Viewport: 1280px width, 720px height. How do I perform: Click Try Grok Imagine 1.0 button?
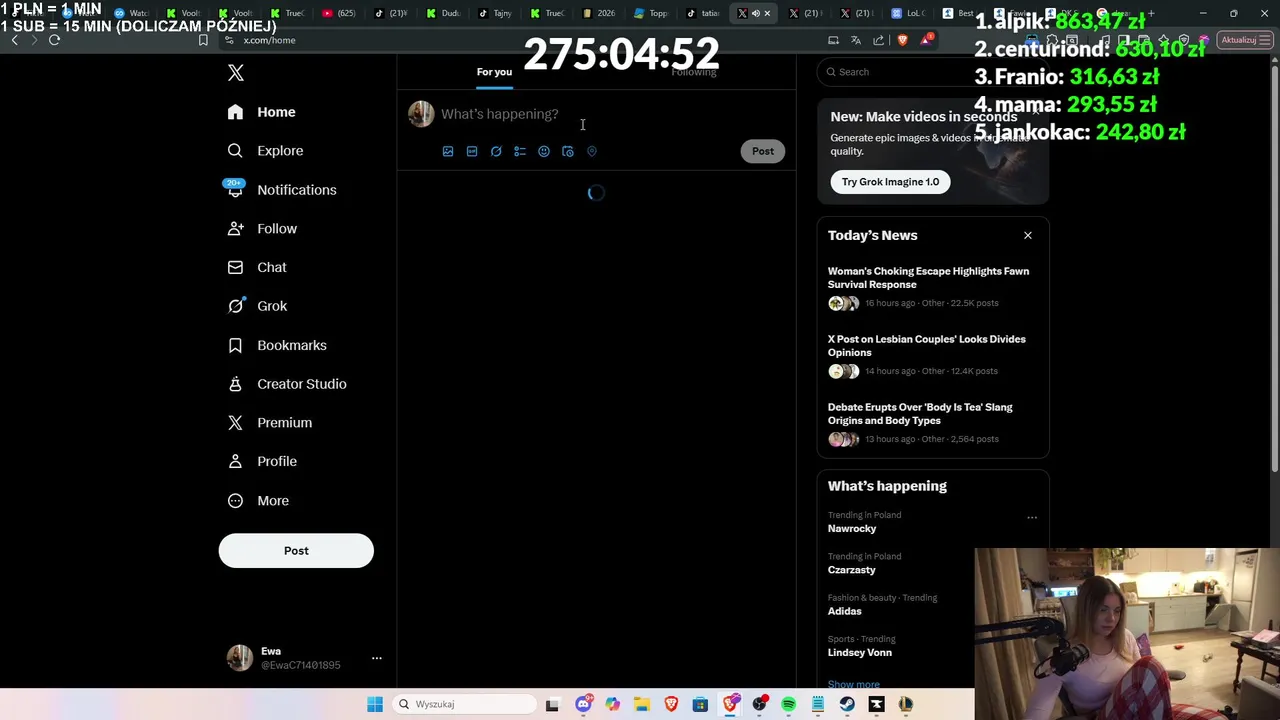[x=890, y=182]
